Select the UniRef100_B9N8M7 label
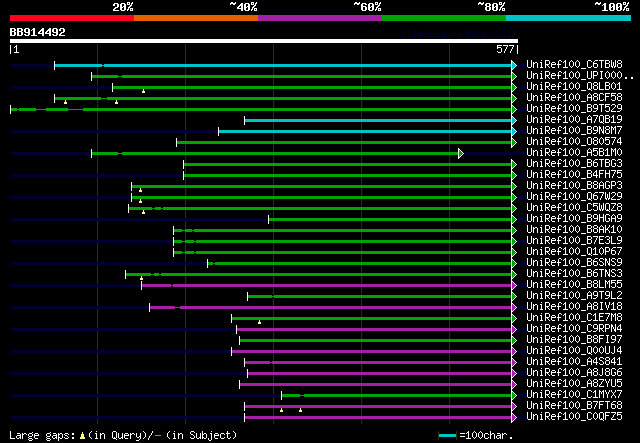Screen dimensions: 640x443 point(574,130)
